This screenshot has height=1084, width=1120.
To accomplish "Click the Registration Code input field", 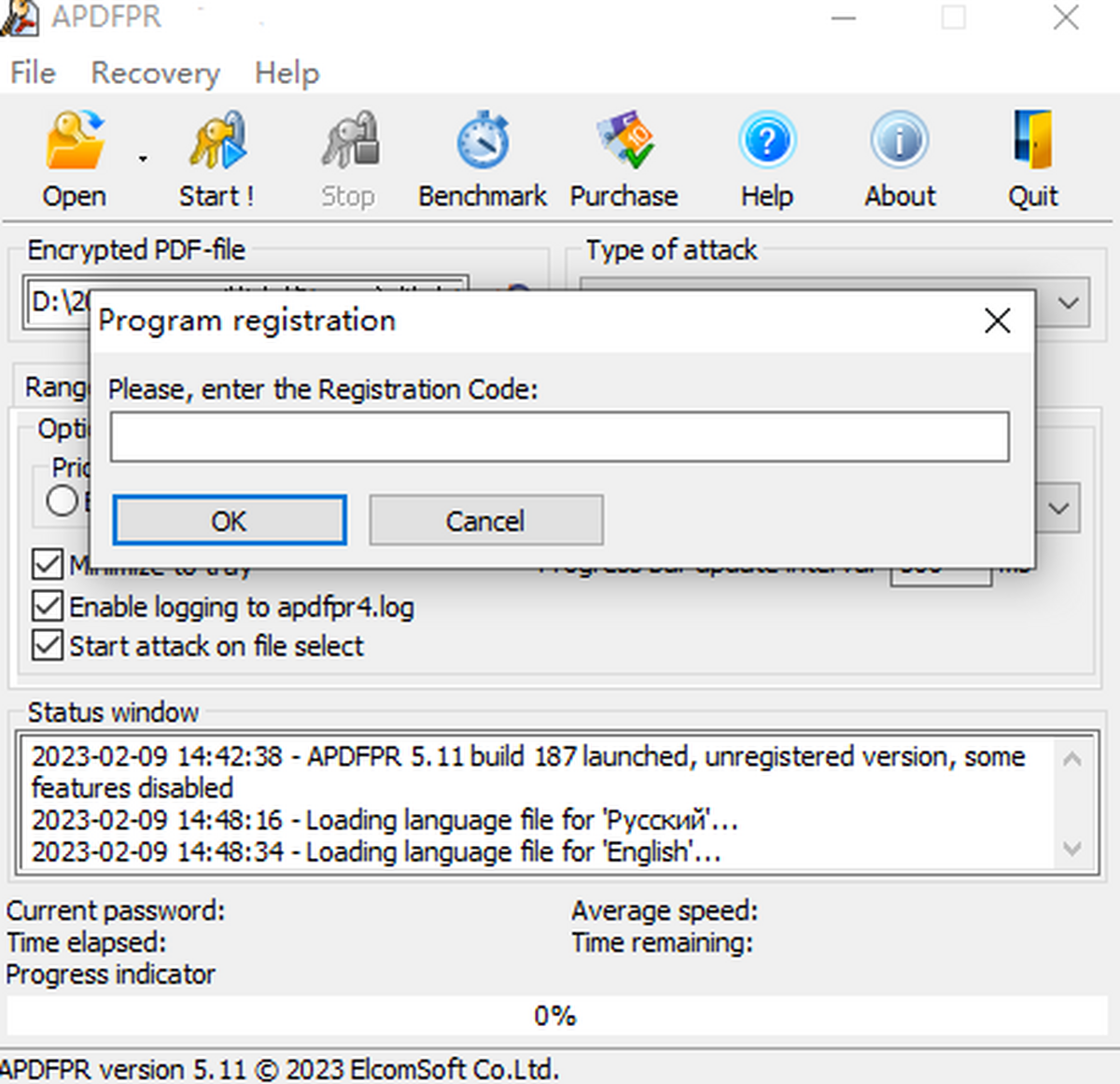I will [x=560, y=437].
